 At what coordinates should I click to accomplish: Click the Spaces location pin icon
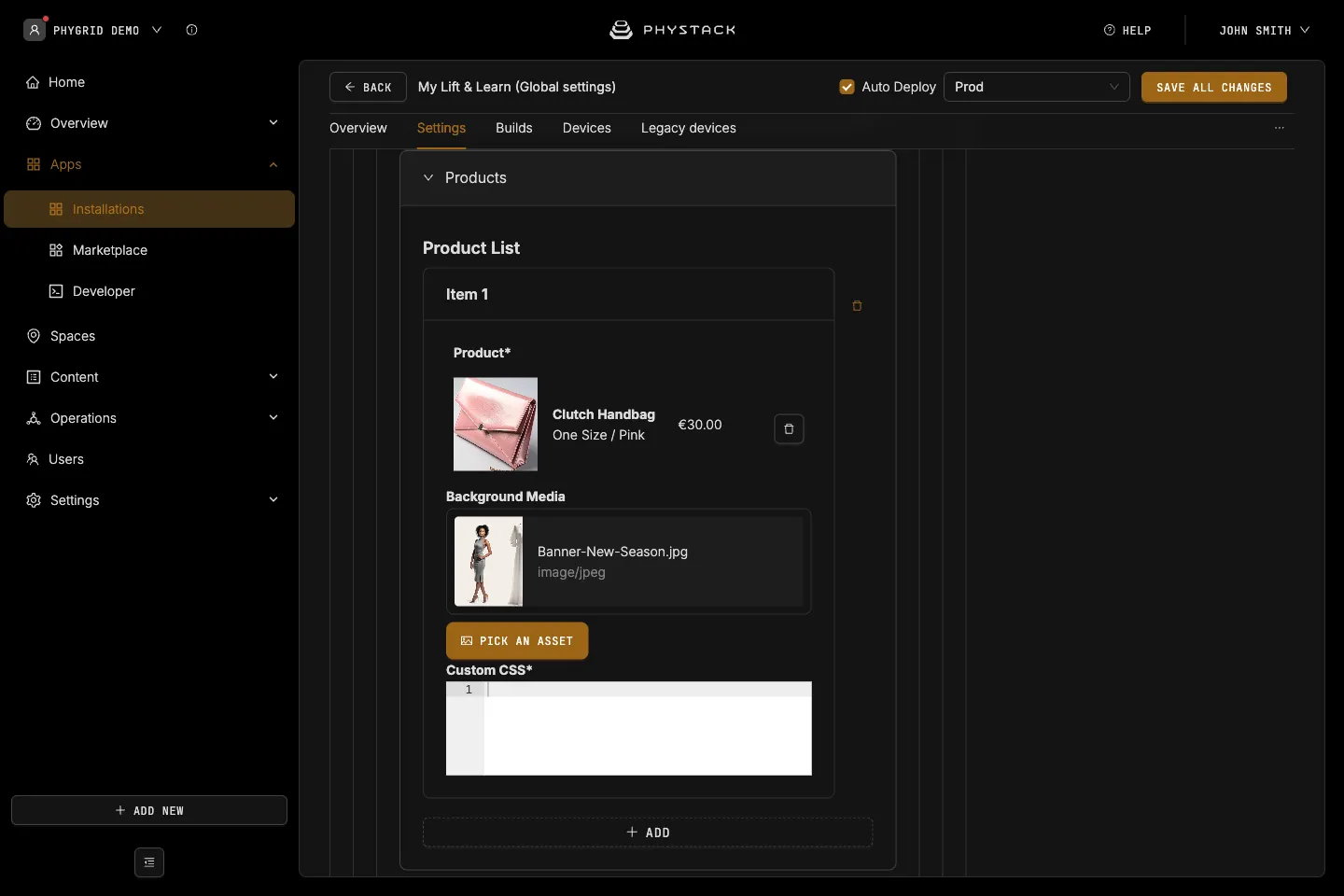34,336
